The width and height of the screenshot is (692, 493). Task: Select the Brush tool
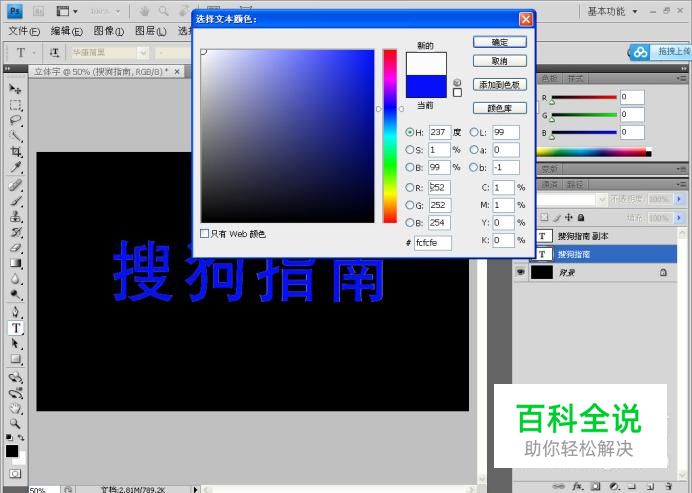click(x=15, y=201)
